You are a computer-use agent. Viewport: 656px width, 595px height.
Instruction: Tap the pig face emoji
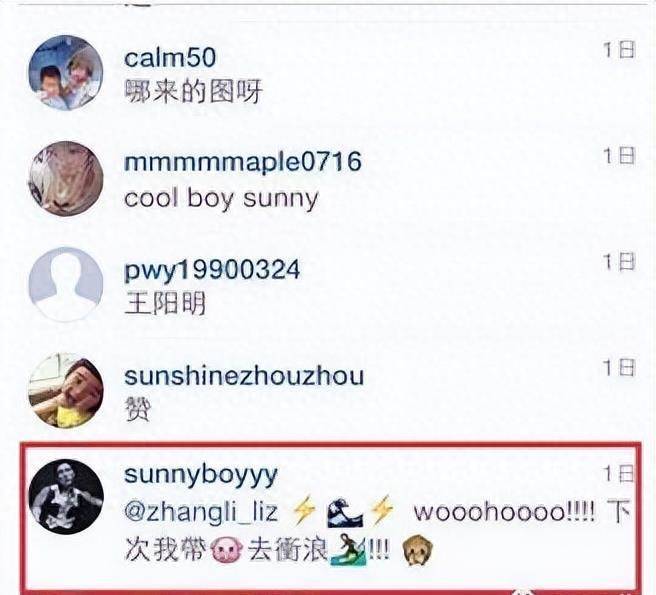(226, 549)
